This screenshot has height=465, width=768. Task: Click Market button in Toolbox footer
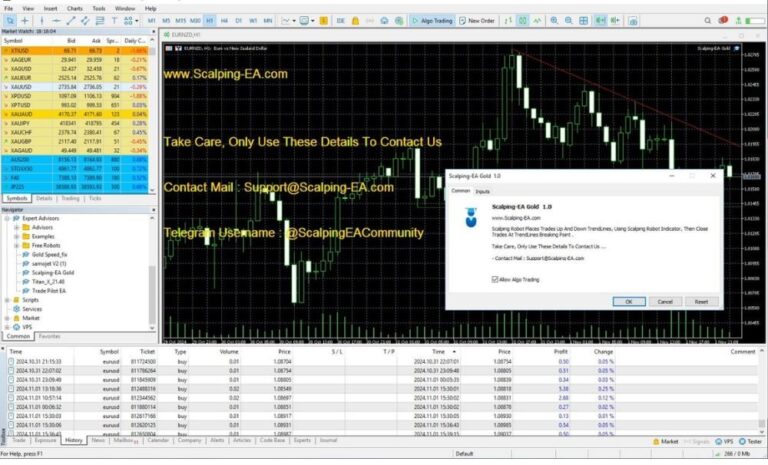(x=666, y=442)
